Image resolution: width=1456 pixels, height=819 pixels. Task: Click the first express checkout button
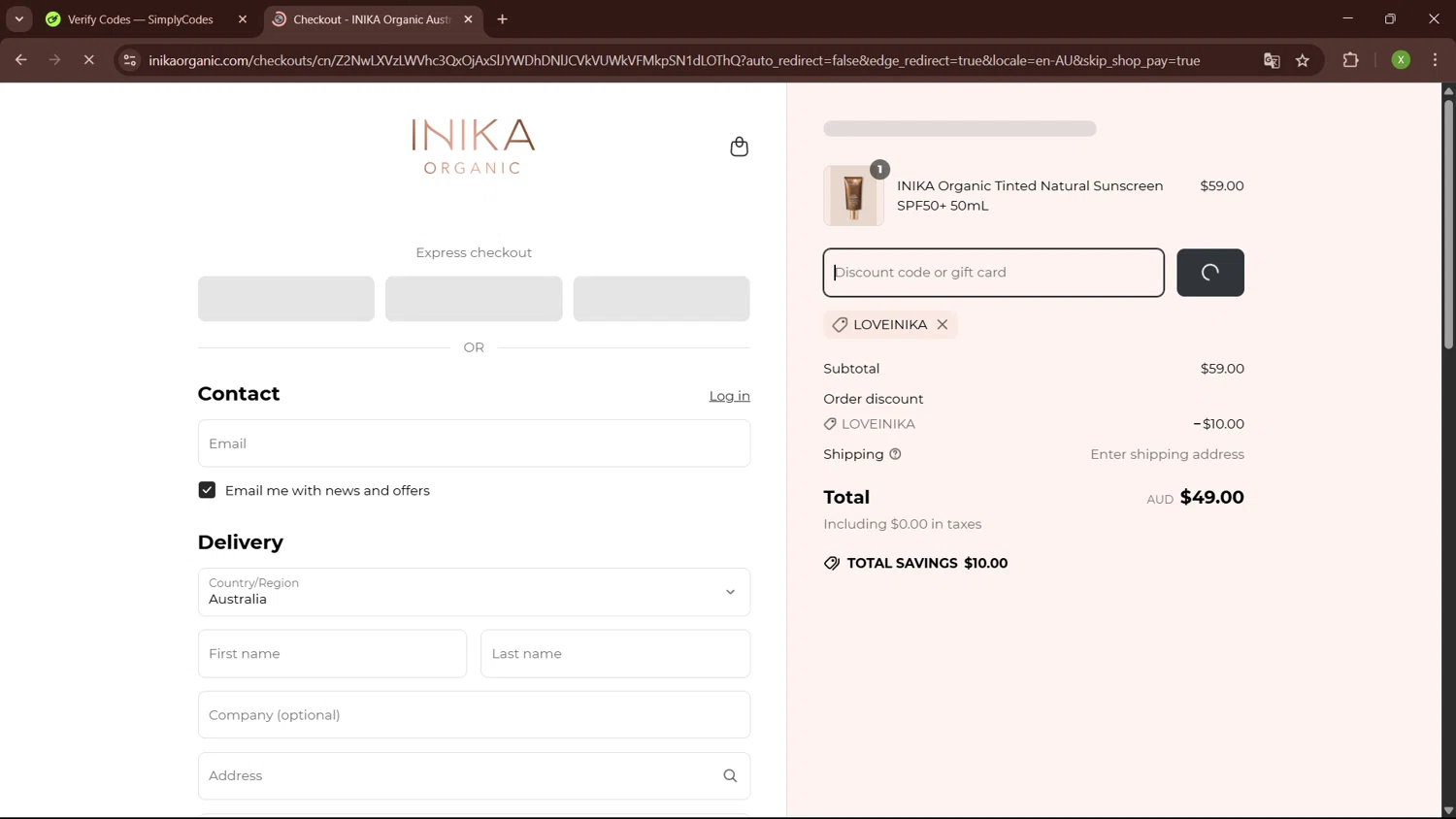tap(286, 299)
